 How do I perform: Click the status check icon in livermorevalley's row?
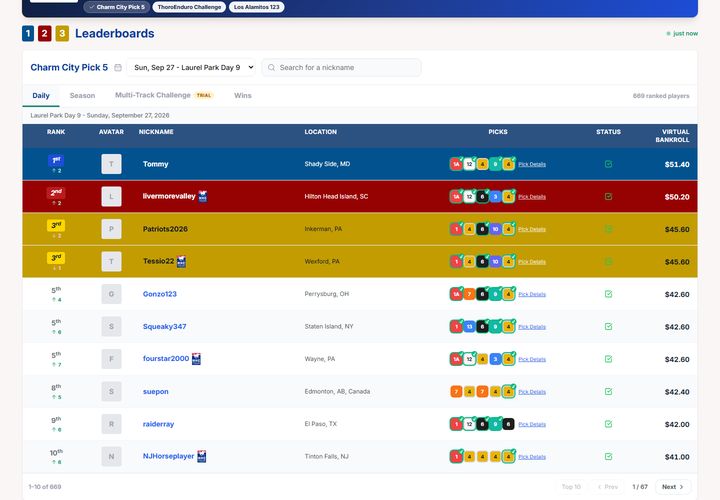(x=608, y=197)
